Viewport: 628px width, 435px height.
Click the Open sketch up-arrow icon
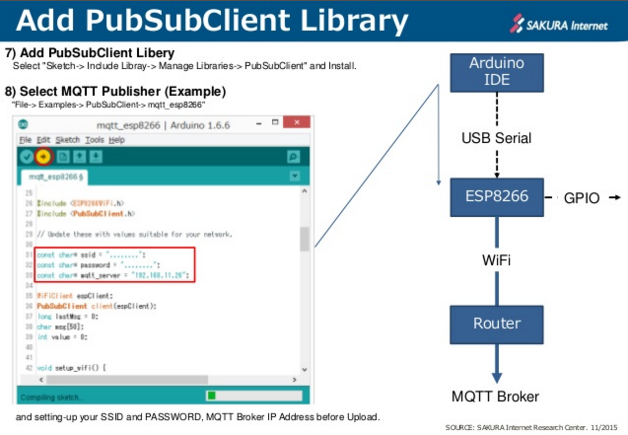(79, 157)
